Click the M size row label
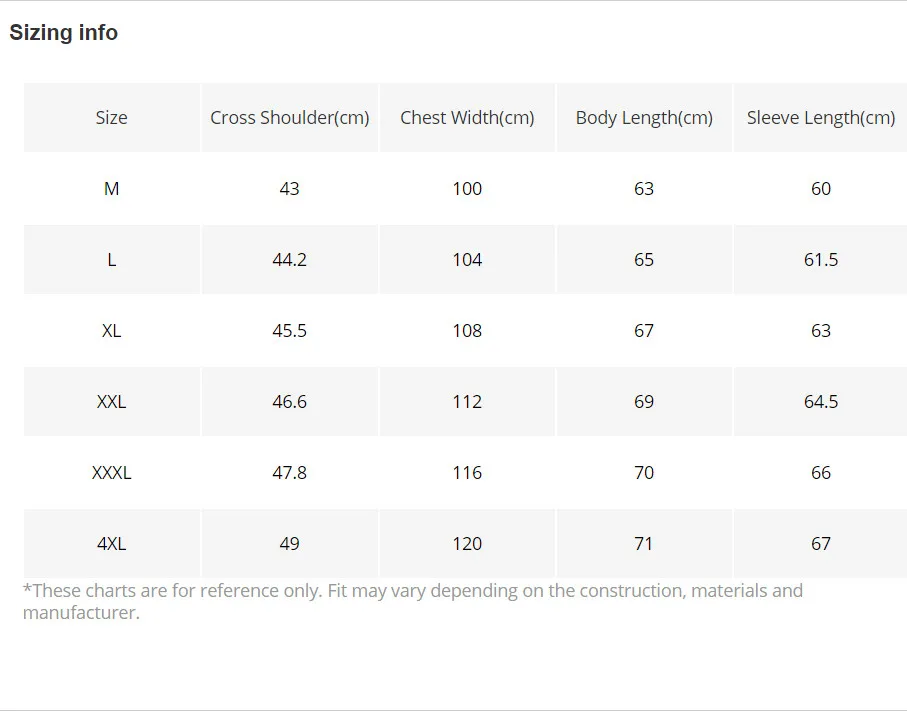 click(x=111, y=189)
